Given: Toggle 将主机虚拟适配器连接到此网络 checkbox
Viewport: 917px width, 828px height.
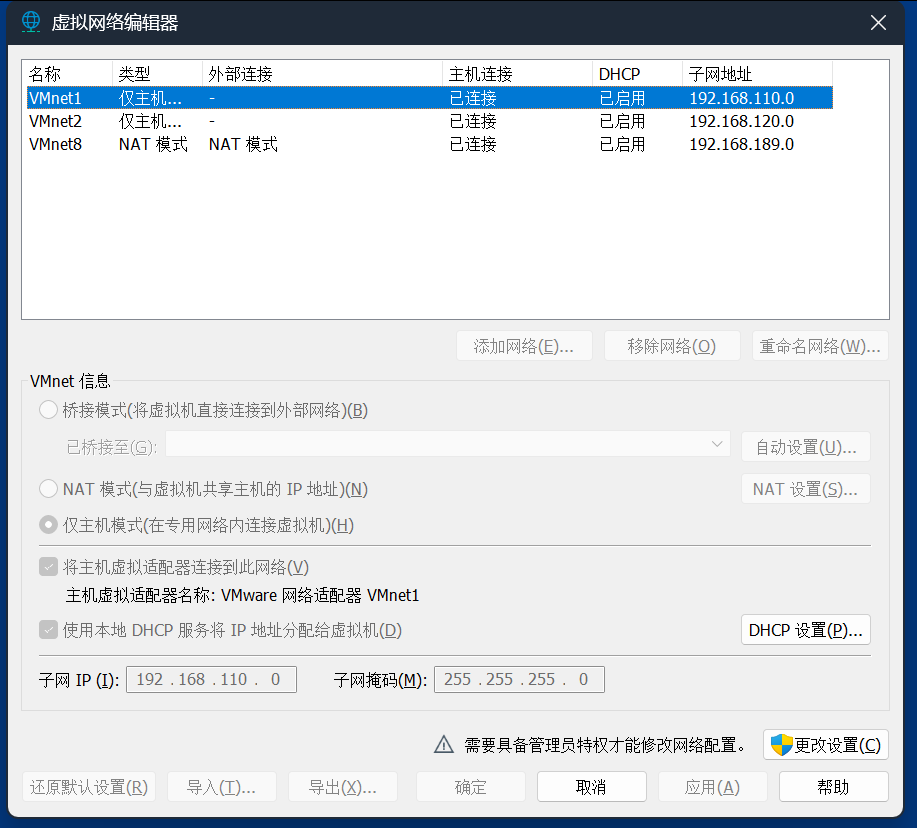Looking at the screenshot, I should click(49, 567).
